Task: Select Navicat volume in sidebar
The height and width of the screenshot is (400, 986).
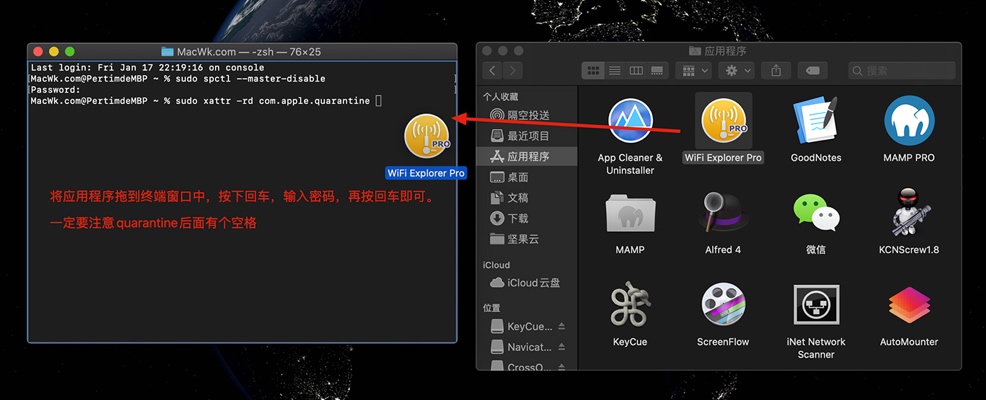Action: coord(521,347)
